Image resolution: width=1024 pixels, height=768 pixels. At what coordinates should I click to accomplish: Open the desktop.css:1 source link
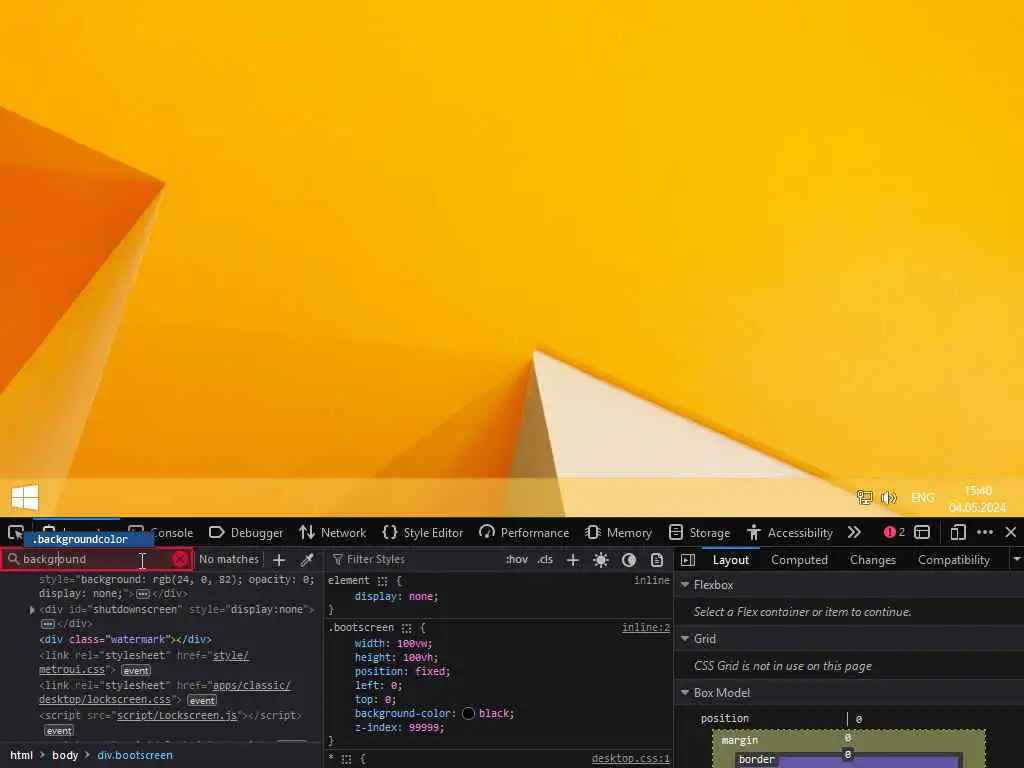coord(630,758)
